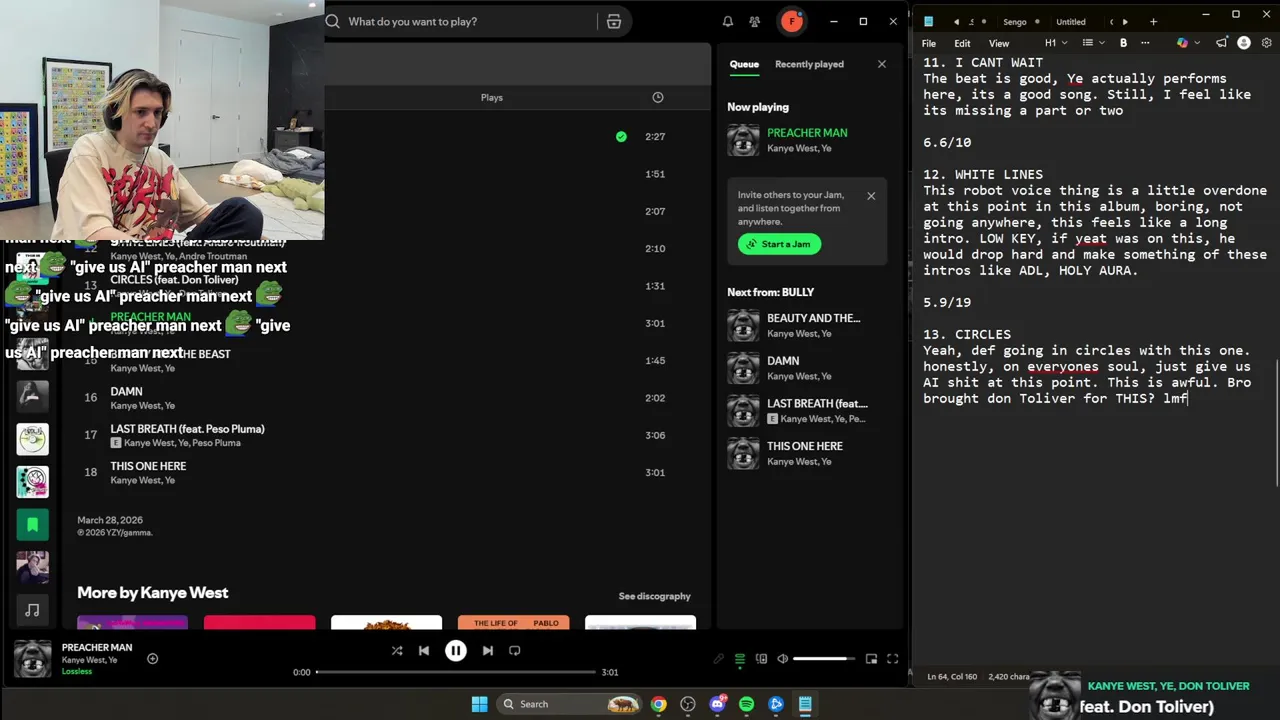Image resolution: width=1280 pixels, height=720 pixels.
Task: Enter Spotify full screen mode
Action: 892,659
